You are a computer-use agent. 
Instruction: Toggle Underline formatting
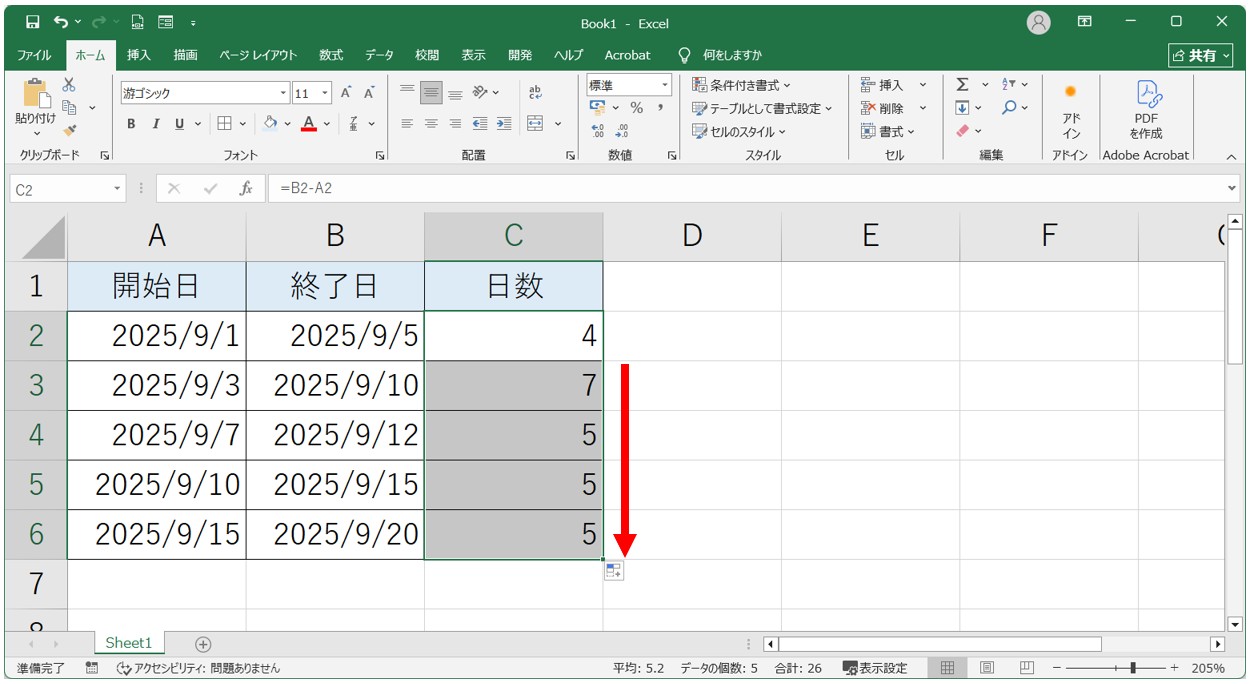[180, 124]
